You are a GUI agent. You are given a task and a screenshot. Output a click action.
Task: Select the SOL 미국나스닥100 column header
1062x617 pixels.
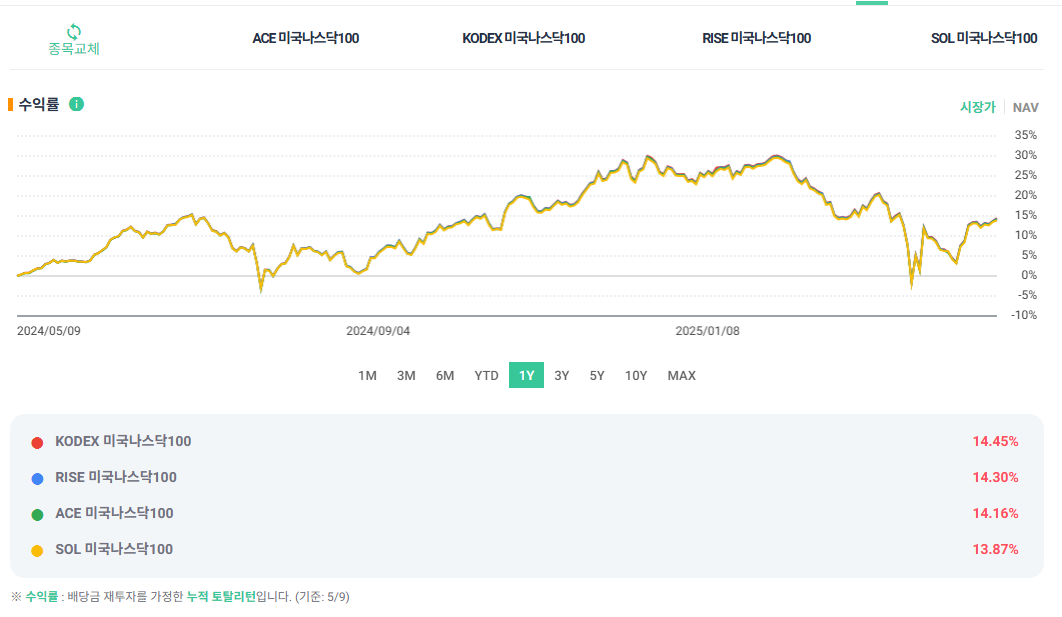click(984, 39)
